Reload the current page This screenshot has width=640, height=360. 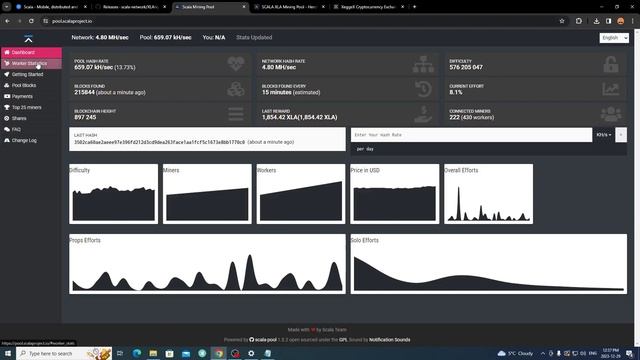point(31,21)
